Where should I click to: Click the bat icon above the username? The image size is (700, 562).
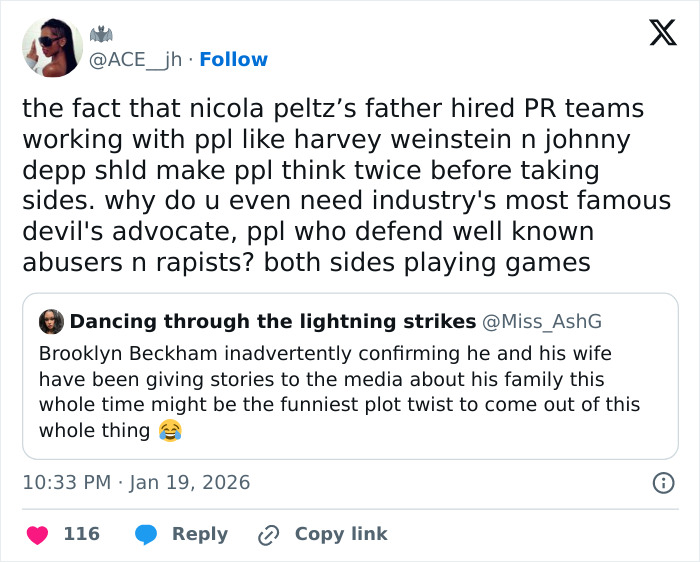101,36
